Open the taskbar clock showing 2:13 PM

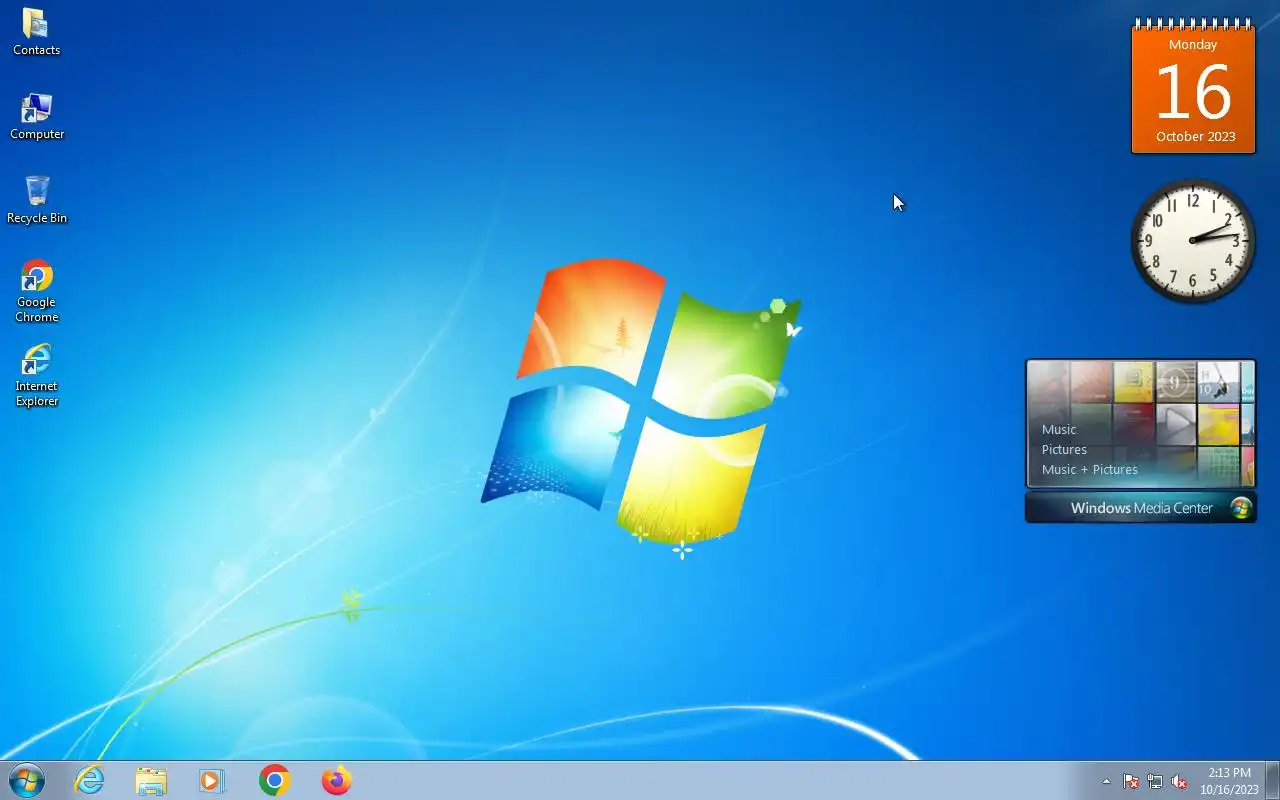[1229, 781]
